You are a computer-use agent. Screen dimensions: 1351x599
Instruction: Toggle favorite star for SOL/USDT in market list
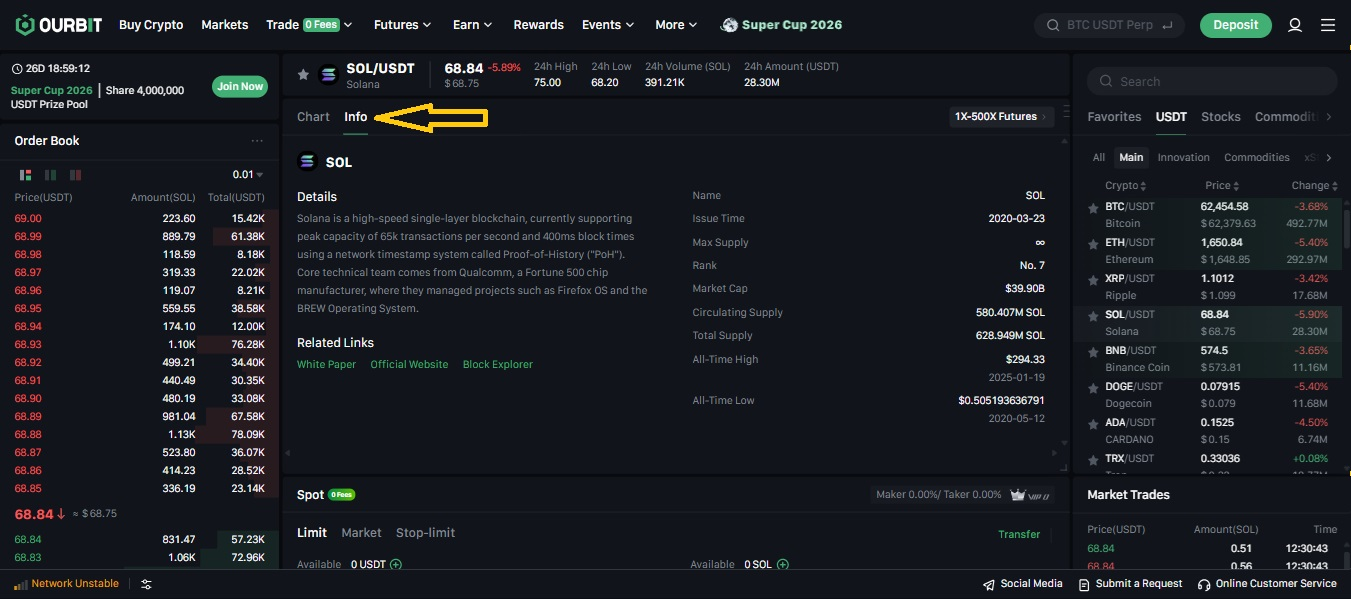tap(1093, 315)
